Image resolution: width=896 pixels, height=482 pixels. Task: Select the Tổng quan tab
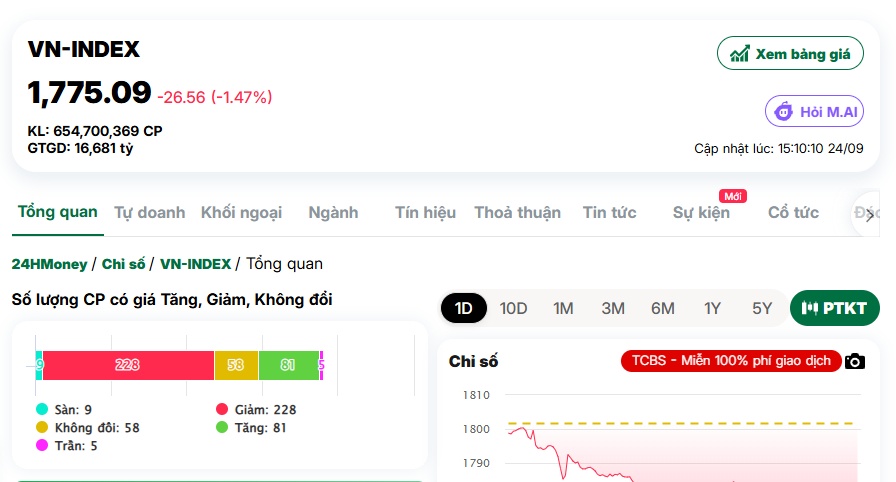click(x=58, y=212)
